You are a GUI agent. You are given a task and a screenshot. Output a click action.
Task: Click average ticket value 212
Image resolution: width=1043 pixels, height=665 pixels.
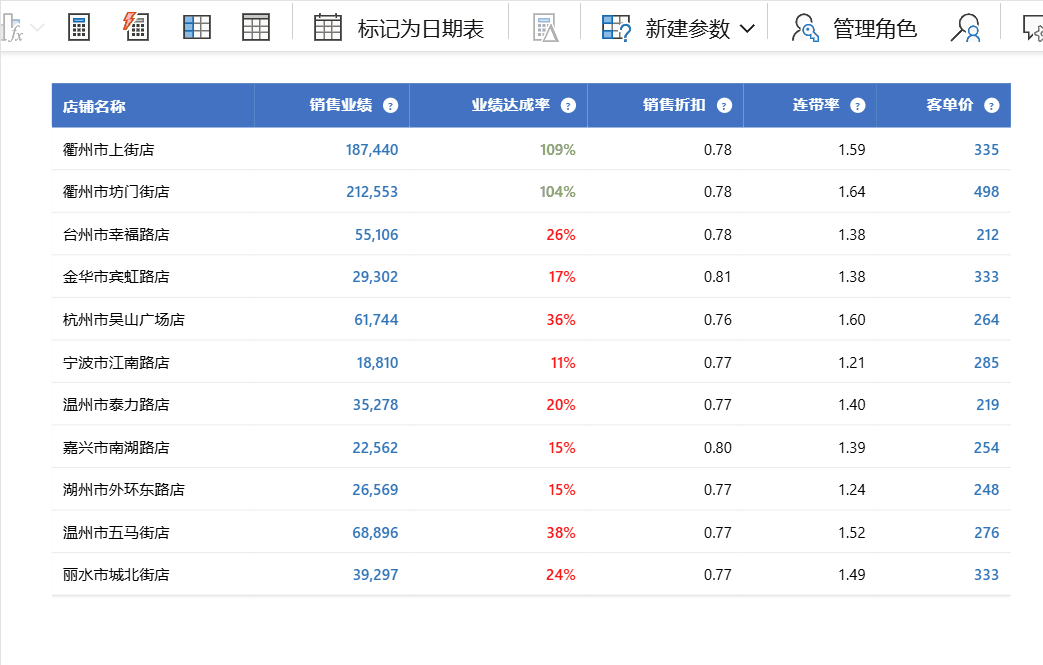tap(988, 235)
